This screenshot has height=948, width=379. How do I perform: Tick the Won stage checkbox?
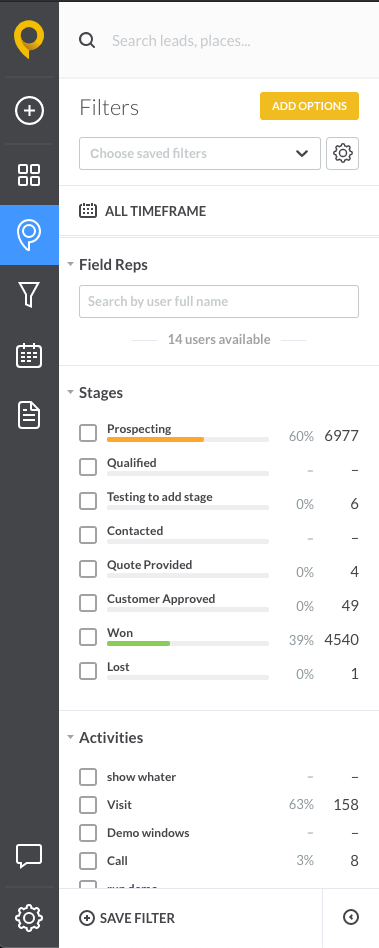88,637
